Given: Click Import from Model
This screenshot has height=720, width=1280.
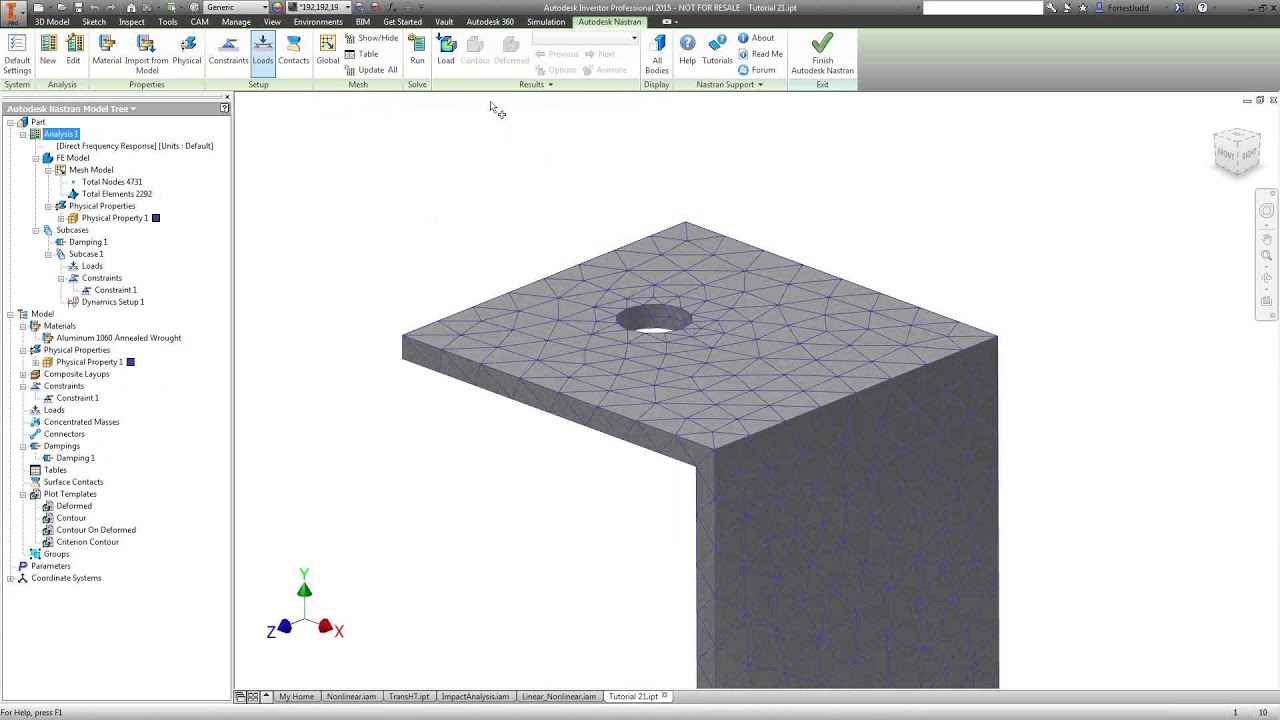Looking at the screenshot, I should coord(146,54).
